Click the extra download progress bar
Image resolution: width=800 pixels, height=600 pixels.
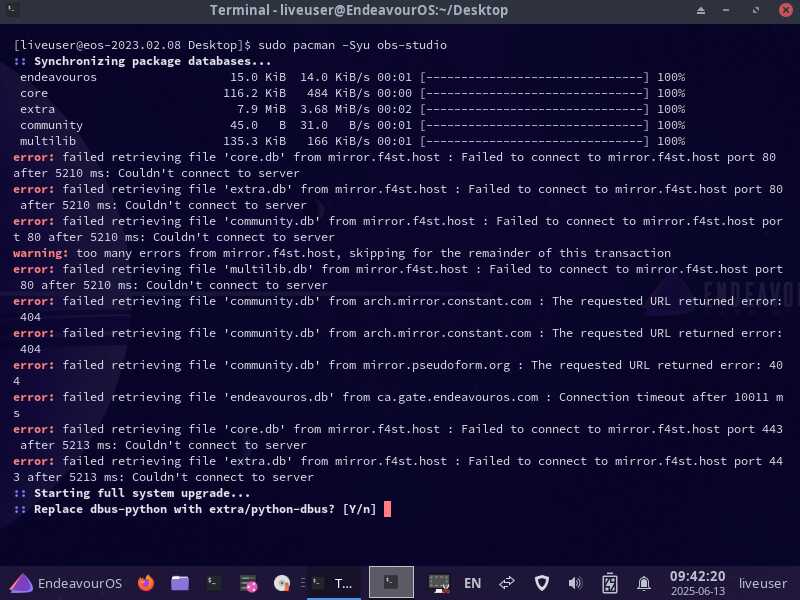[534, 109]
